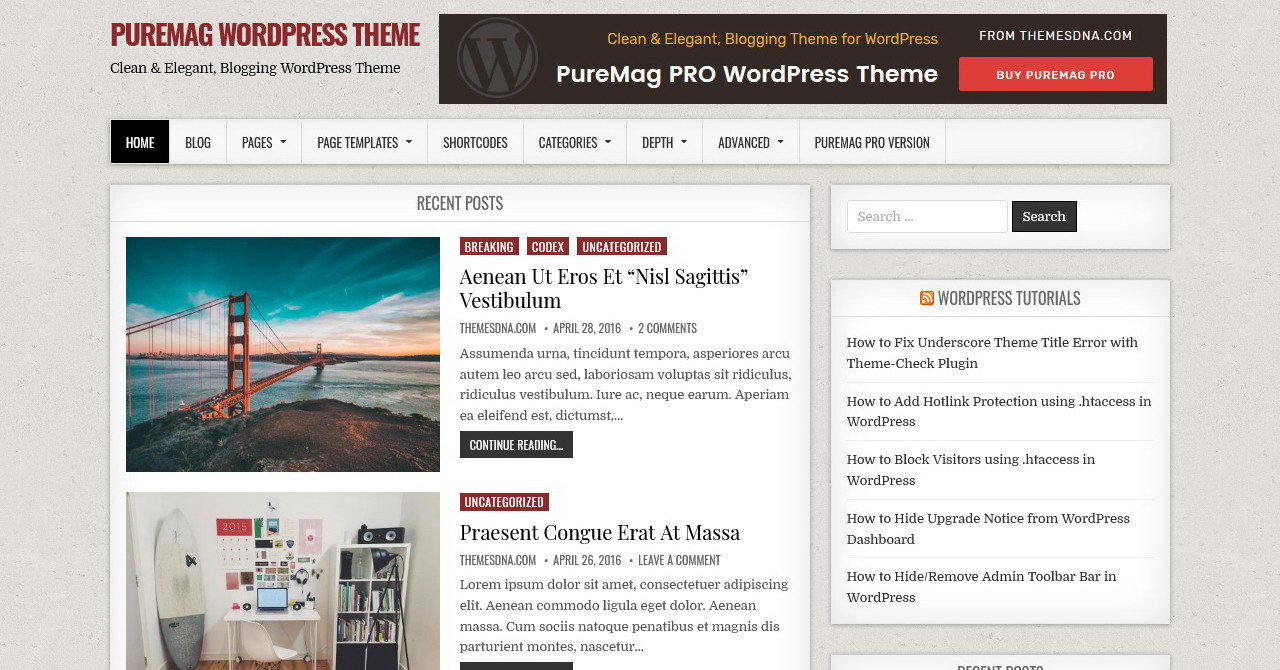The height and width of the screenshot is (670, 1280).
Task: Open Add Hotlink Protection using .htaccess tutorial
Action: coord(999,411)
